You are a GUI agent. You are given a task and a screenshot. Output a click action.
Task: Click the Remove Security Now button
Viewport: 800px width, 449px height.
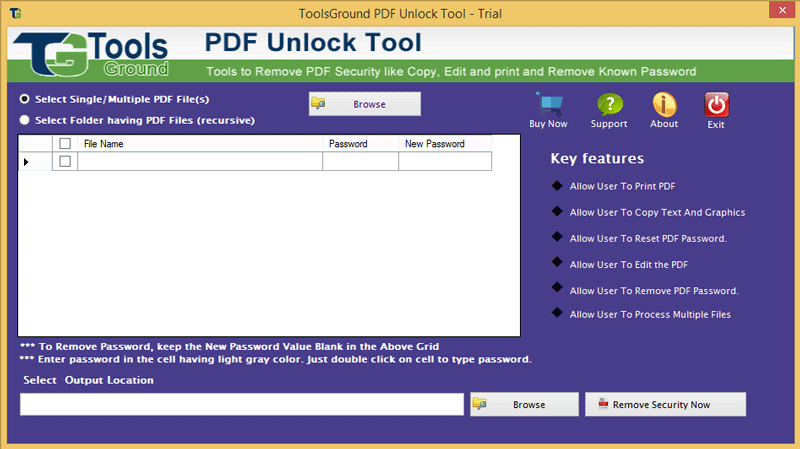tap(665, 404)
